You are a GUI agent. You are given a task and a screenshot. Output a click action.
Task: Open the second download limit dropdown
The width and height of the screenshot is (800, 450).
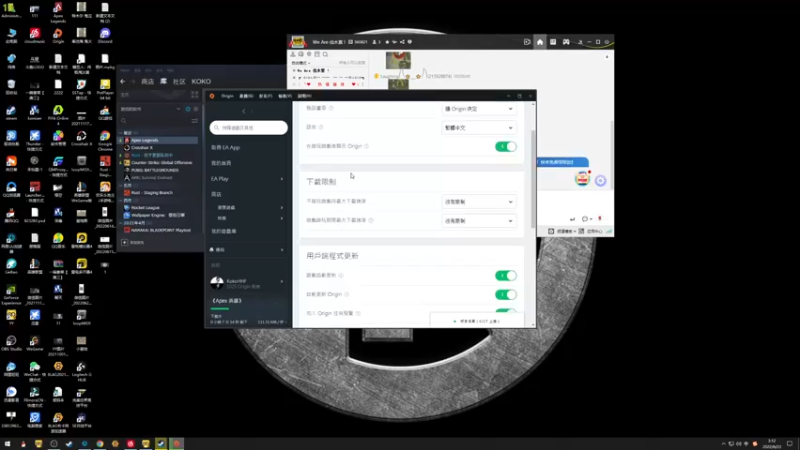click(x=478, y=220)
